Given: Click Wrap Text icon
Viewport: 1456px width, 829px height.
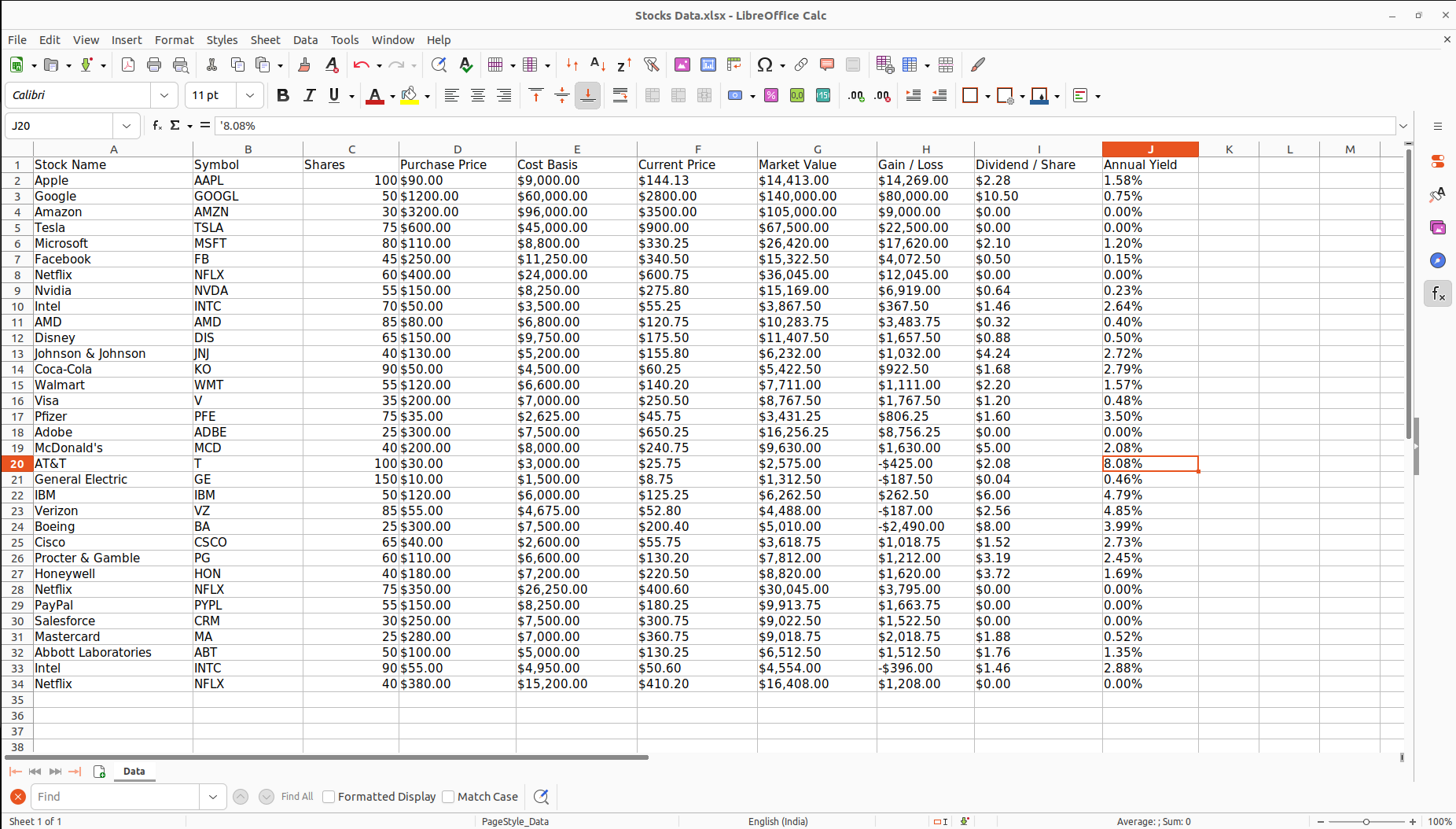Looking at the screenshot, I should click(x=620, y=95).
